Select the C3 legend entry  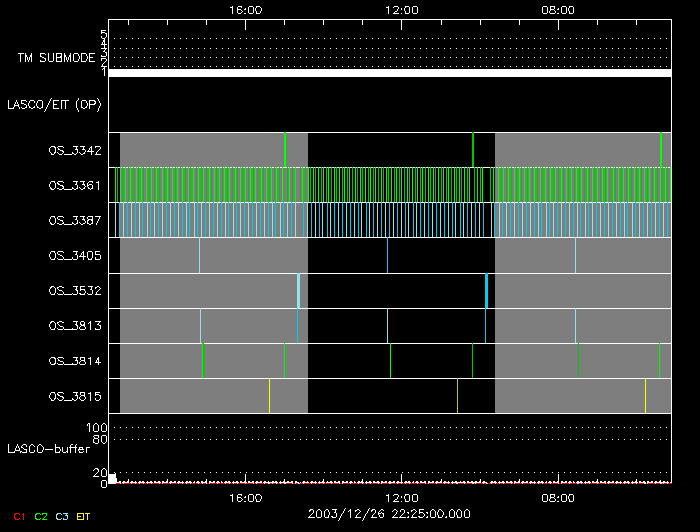62,515
